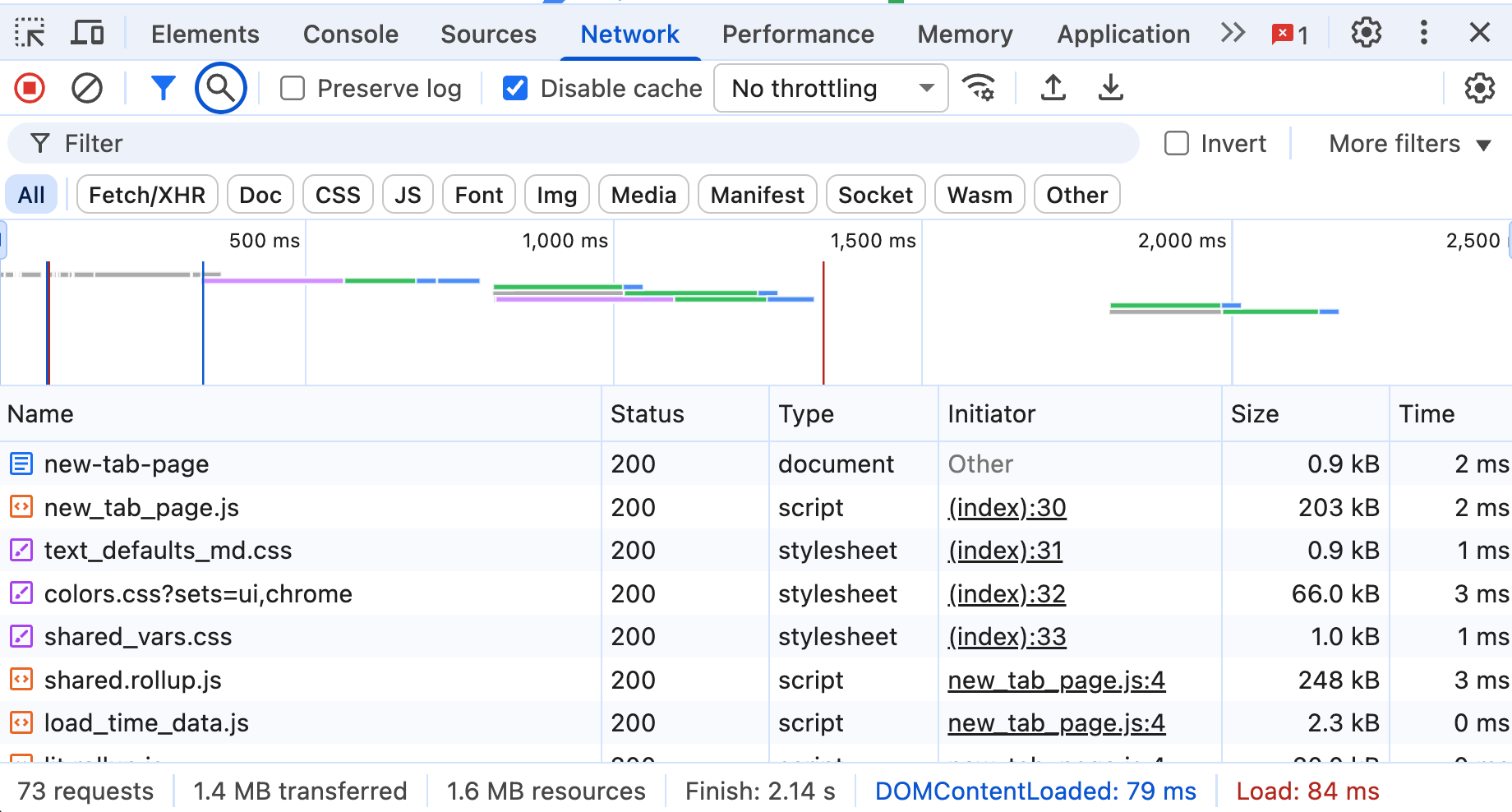Toggle the device toolbar icon

tap(87, 34)
